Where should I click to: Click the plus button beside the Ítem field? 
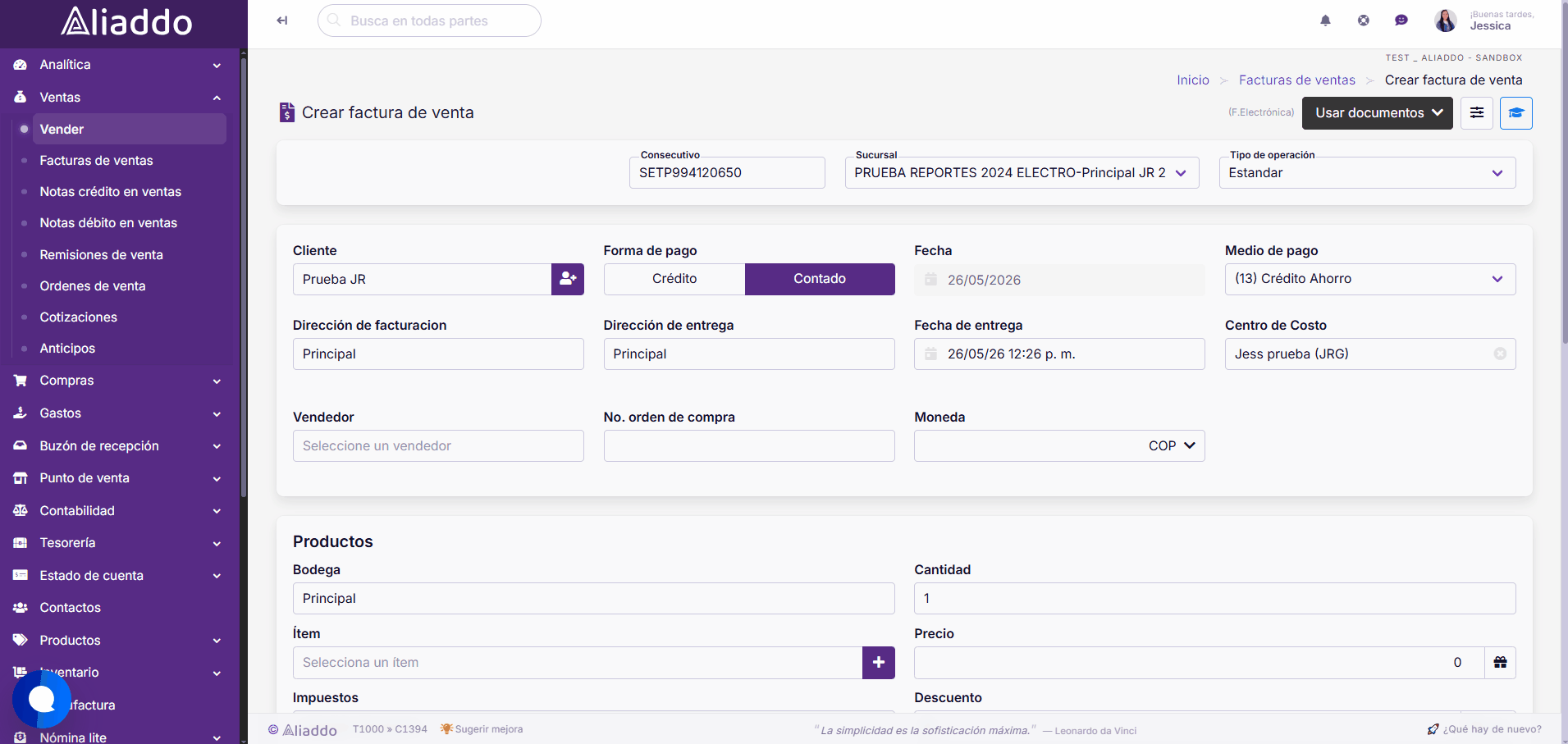point(879,663)
